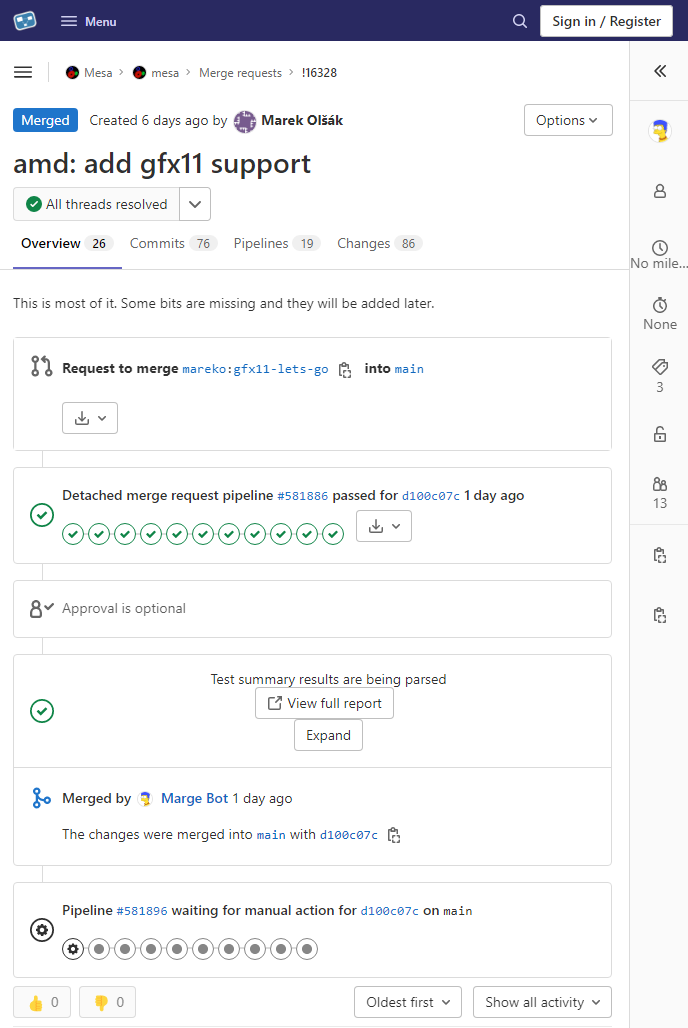The height and width of the screenshot is (1028, 688).
Task: Expand the threads resolved dropdown arrow
Action: click(195, 204)
